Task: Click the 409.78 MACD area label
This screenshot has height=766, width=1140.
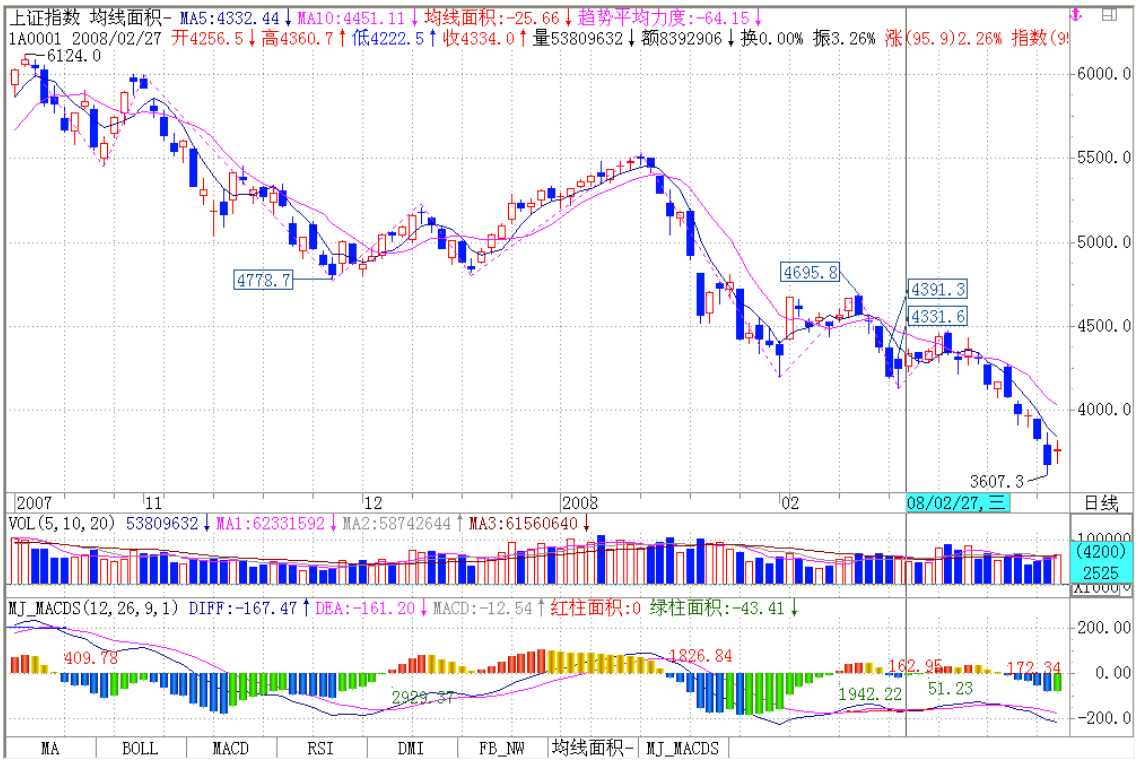Action: pyautogui.click(x=91, y=658)
